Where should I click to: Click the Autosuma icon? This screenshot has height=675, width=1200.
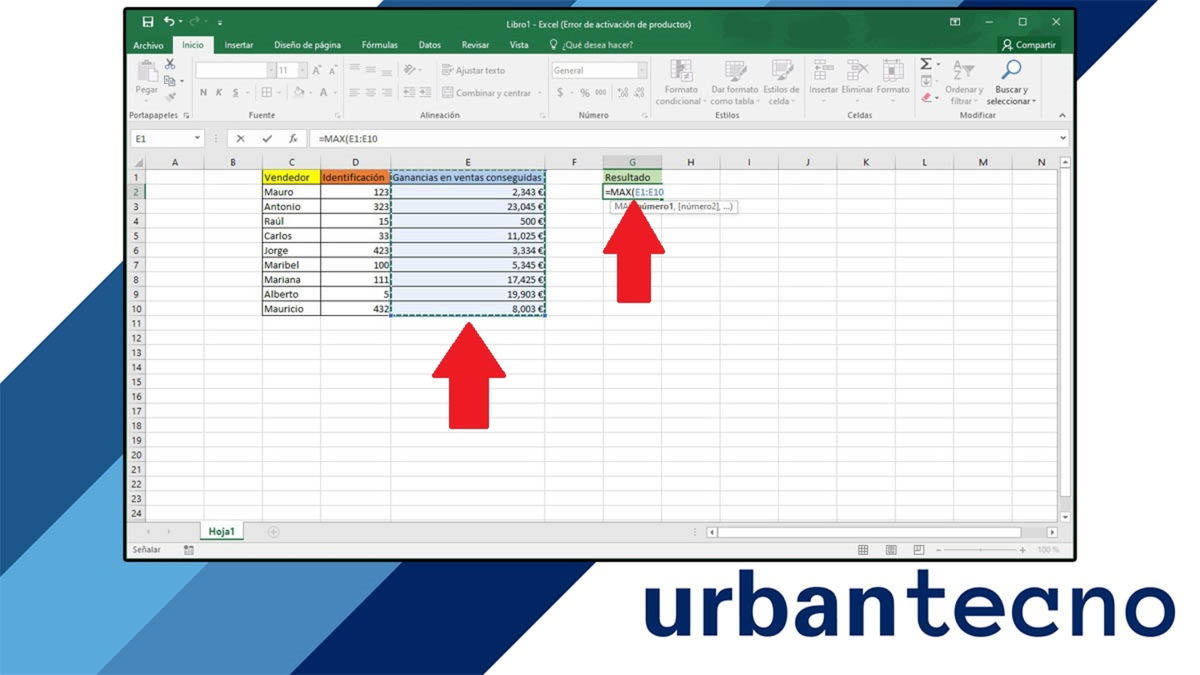pos(926,63)
